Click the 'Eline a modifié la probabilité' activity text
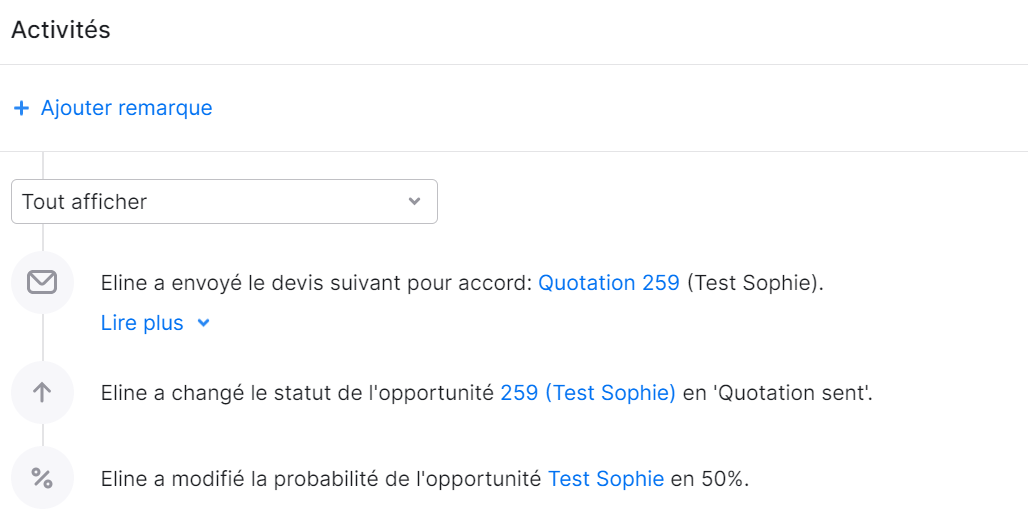Viewport: 1028px width, 509px height. tap(321, 479)
